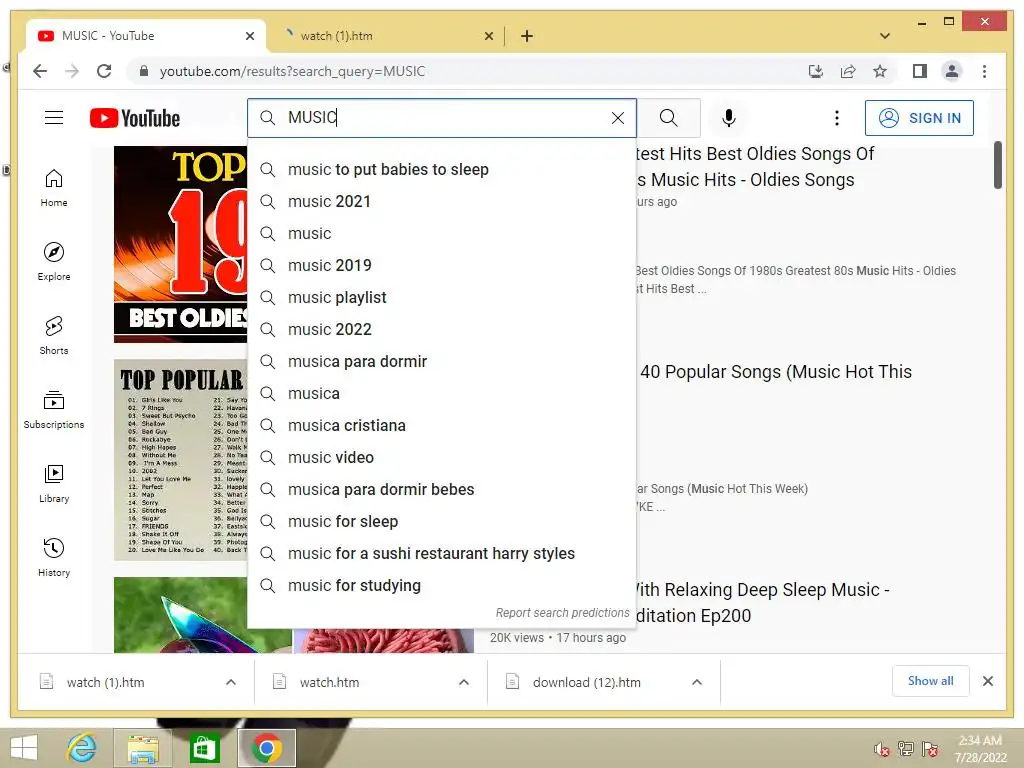Screen dimensions: 1024x768
Task: Expand options for watch.htm download
Action: click(464, 682)
